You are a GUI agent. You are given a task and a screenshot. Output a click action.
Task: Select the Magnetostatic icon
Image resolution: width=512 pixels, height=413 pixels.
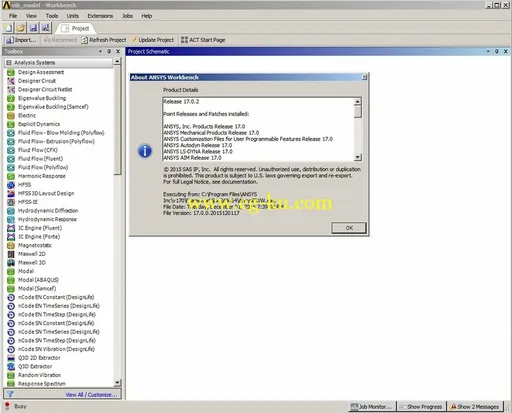(11, 246)
